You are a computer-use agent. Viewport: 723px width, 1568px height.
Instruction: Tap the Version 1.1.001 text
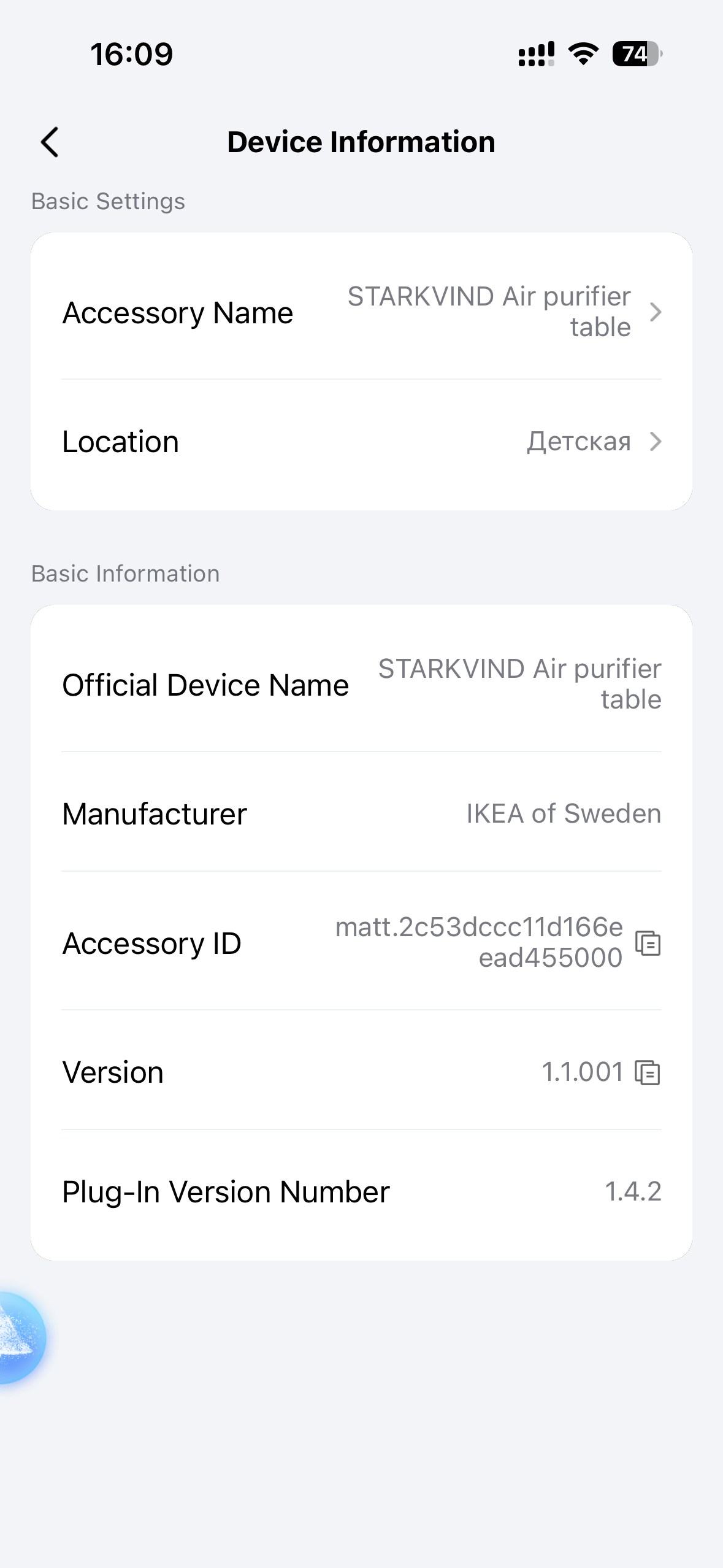coord(582,1072)
